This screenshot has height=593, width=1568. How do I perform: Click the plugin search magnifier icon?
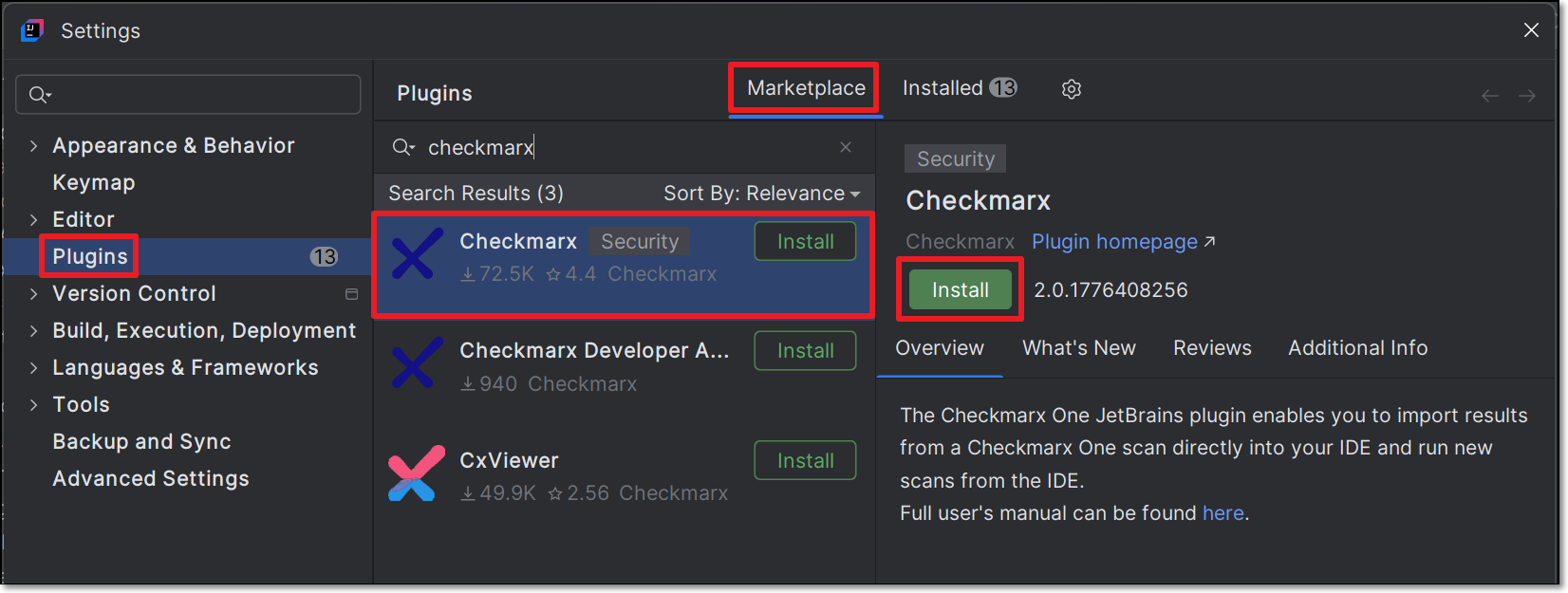pyautogui.click(x=403, y=147)
